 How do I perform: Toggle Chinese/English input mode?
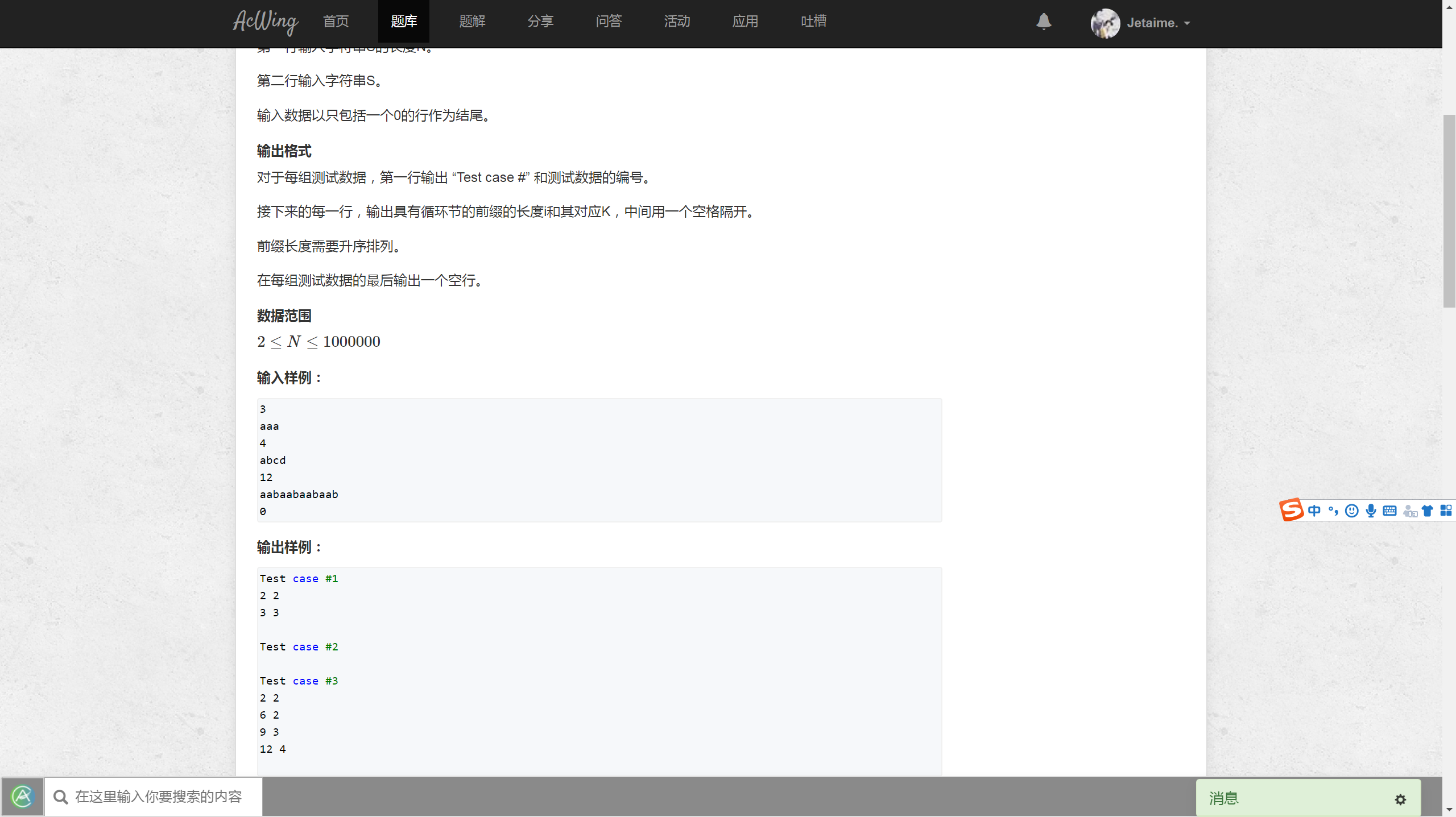1315,511
